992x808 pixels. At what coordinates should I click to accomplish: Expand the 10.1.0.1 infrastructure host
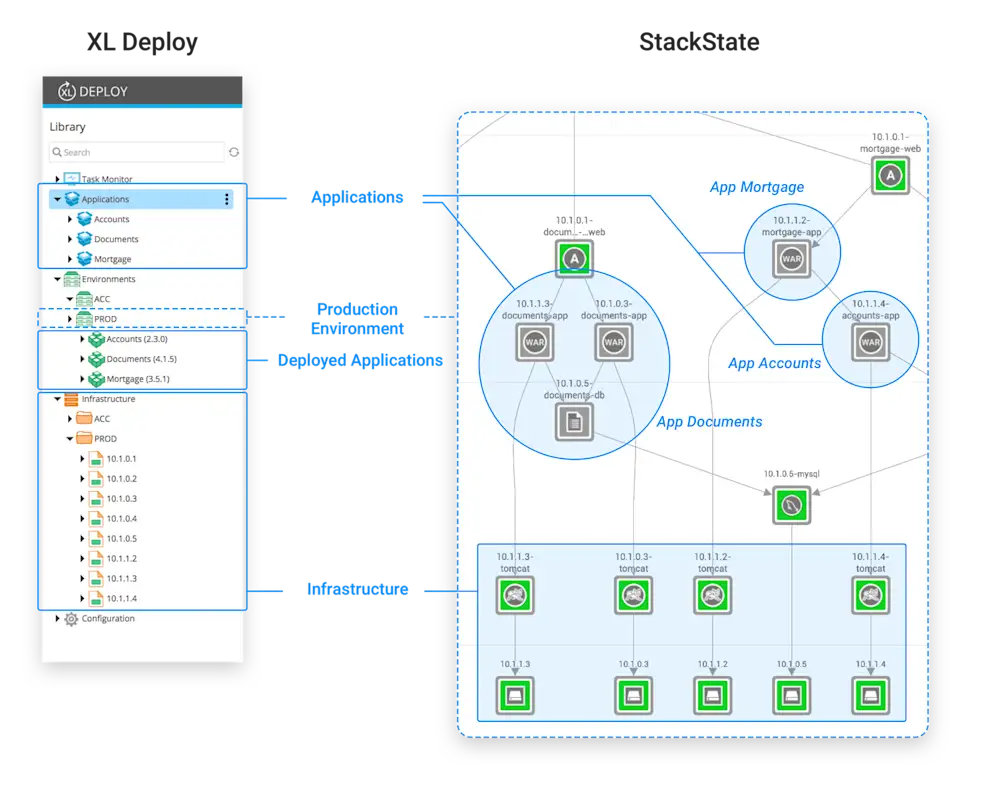point(82,458)
